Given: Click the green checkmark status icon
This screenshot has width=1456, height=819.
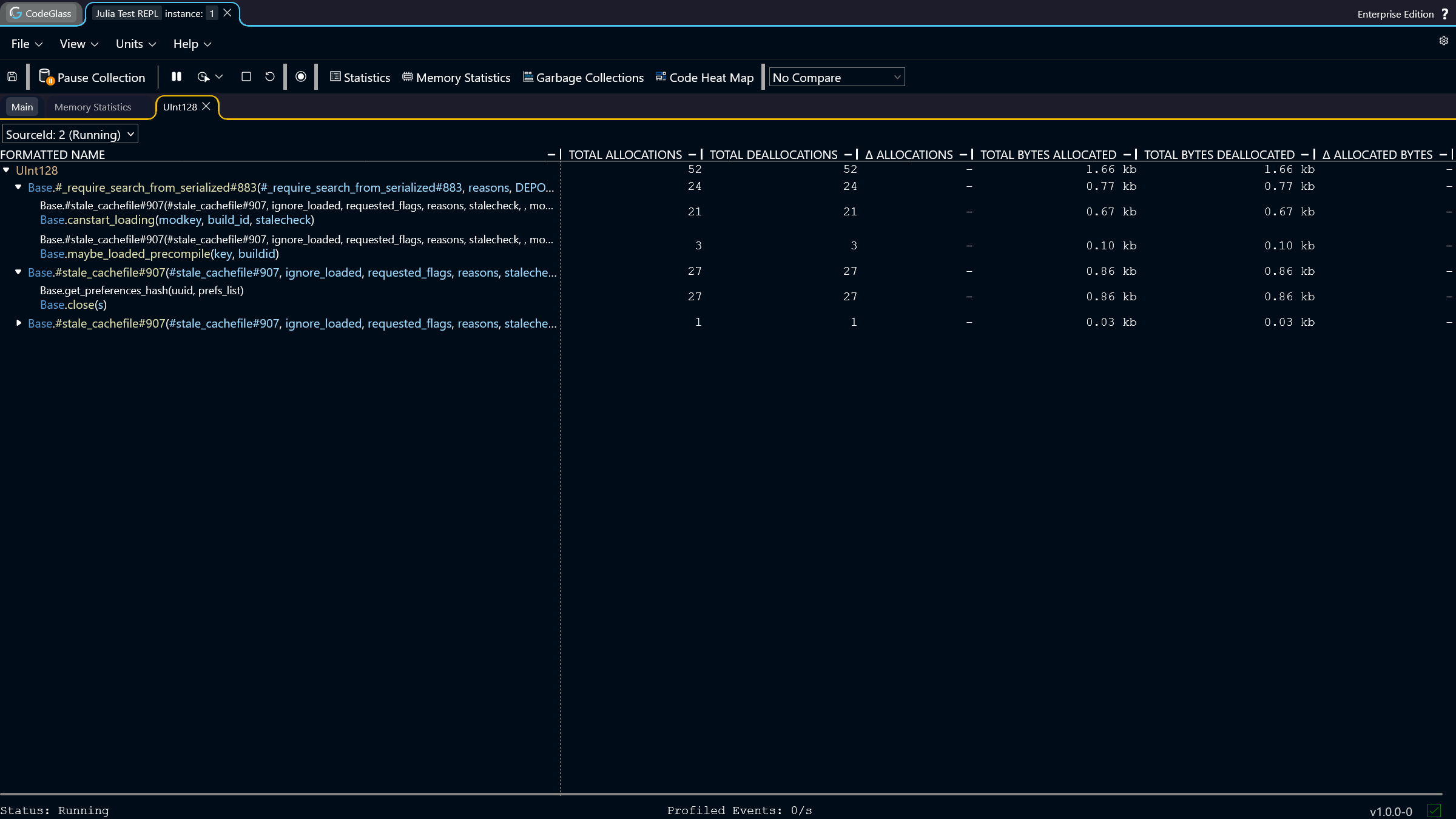Looking at the screenshot, I should (x=1435, y=811).
